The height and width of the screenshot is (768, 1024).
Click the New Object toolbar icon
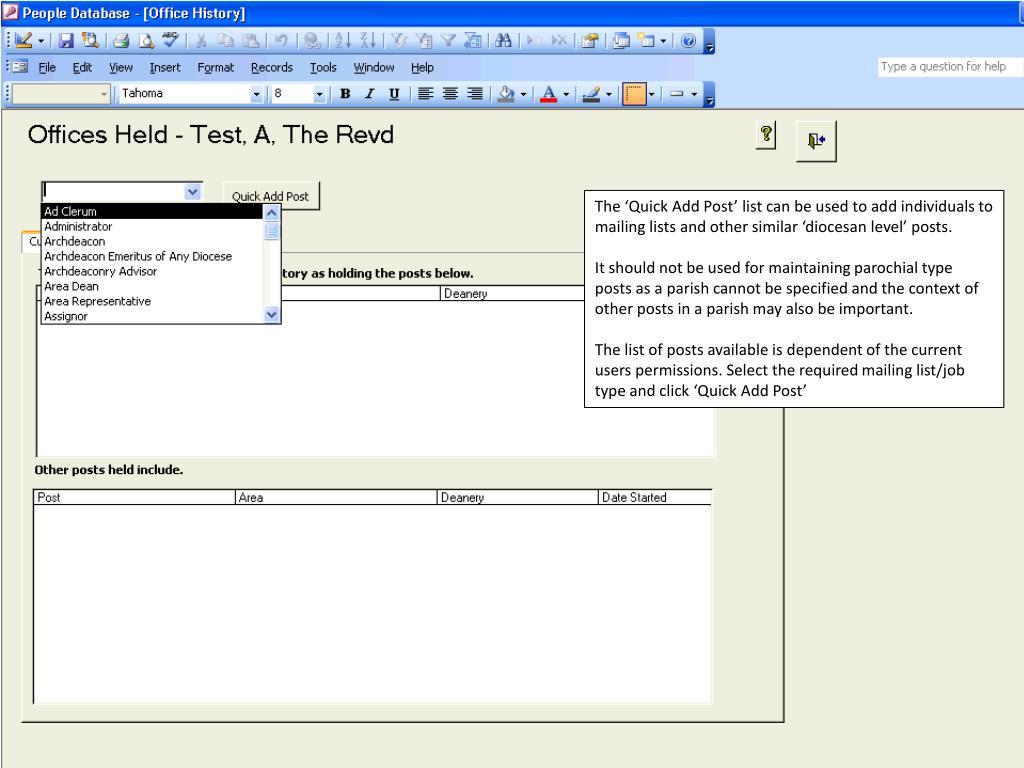pyautogui.click(x=647, y=40)
